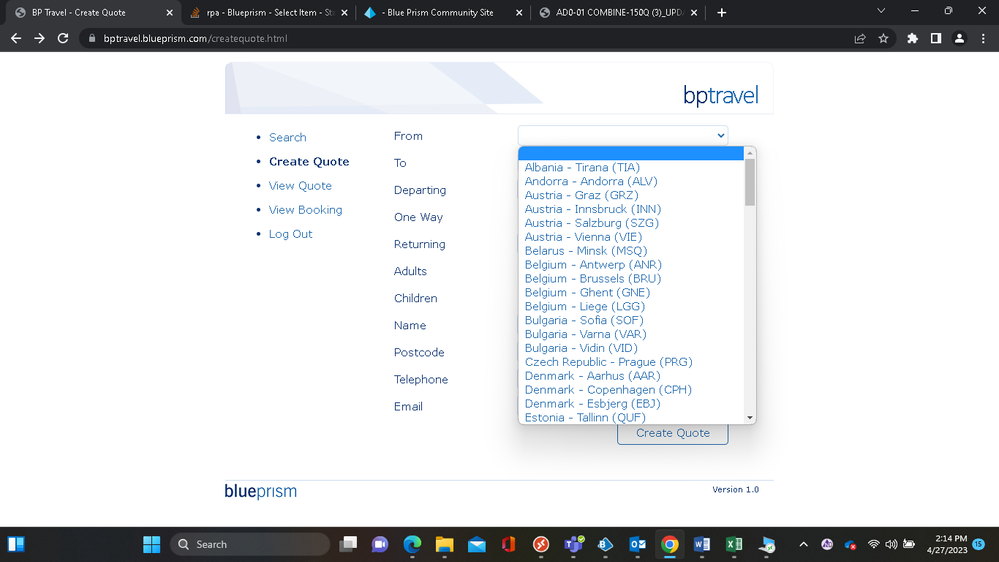Viewport: 999px width, 562px height.
Task: Open Outlook from the taskbar
Action: (x=637, y=544)
